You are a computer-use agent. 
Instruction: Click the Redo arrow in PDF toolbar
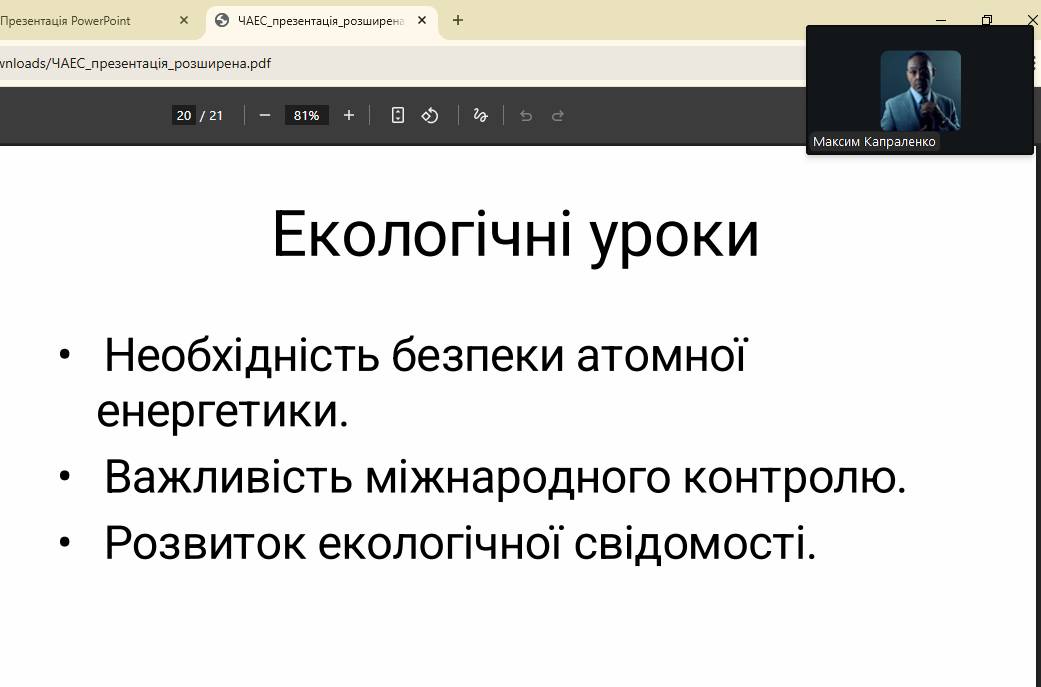[x=558, y=115]
